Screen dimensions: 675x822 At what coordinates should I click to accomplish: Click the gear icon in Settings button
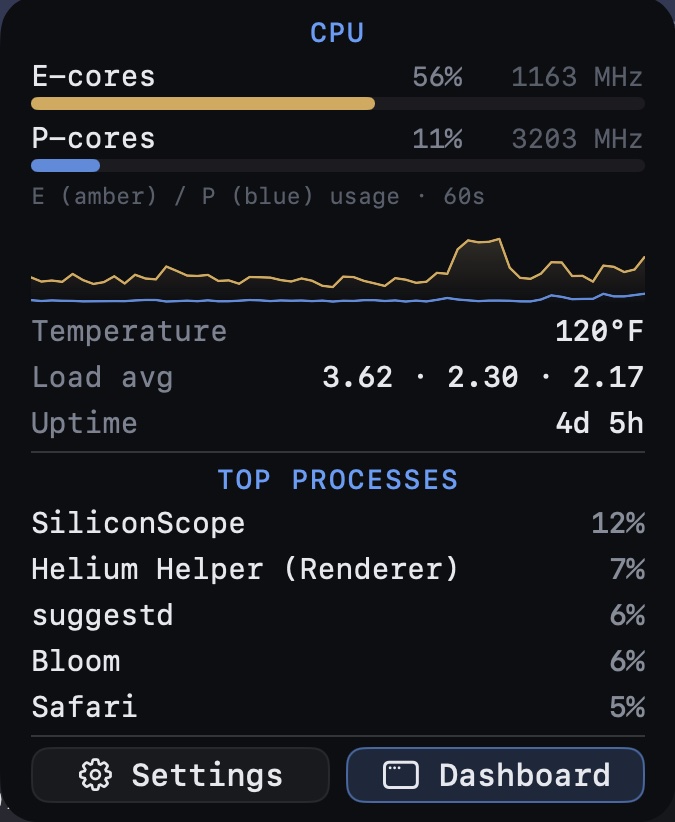(x=95, y=775)
